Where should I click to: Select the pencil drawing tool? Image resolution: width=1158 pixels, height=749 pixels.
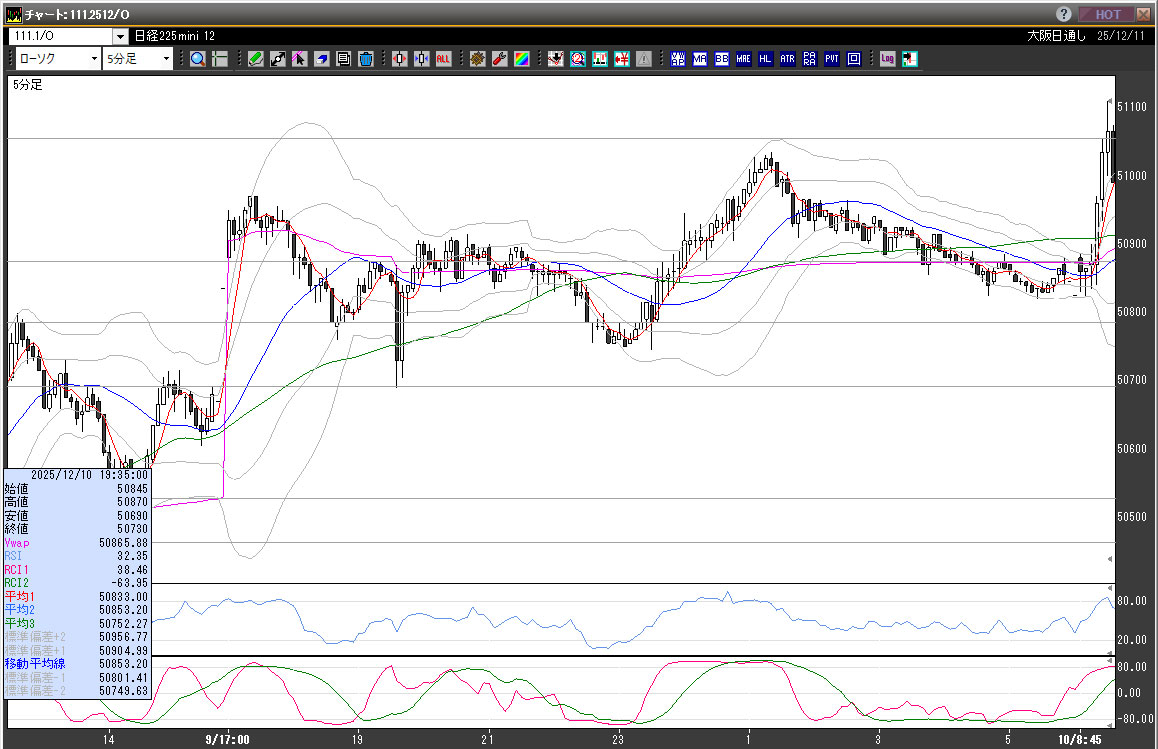(255, 59)
